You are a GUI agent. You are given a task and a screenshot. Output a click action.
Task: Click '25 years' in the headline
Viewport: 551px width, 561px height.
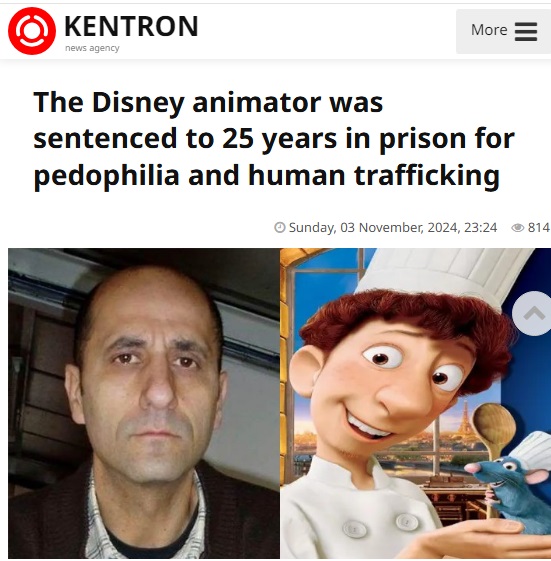279,139
